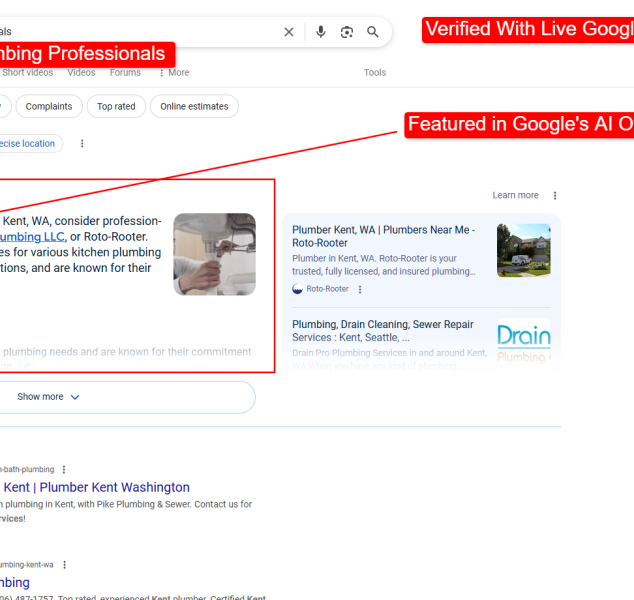Open the plumber fixing sink pipe thumbnail

[x=214, y=254]
